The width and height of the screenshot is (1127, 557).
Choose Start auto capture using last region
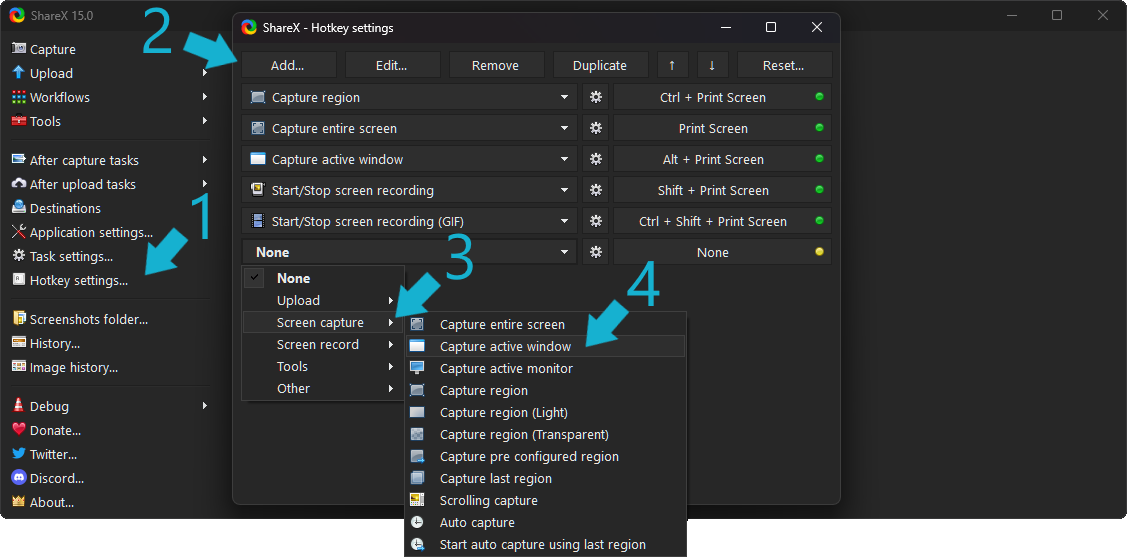point(546,544)
